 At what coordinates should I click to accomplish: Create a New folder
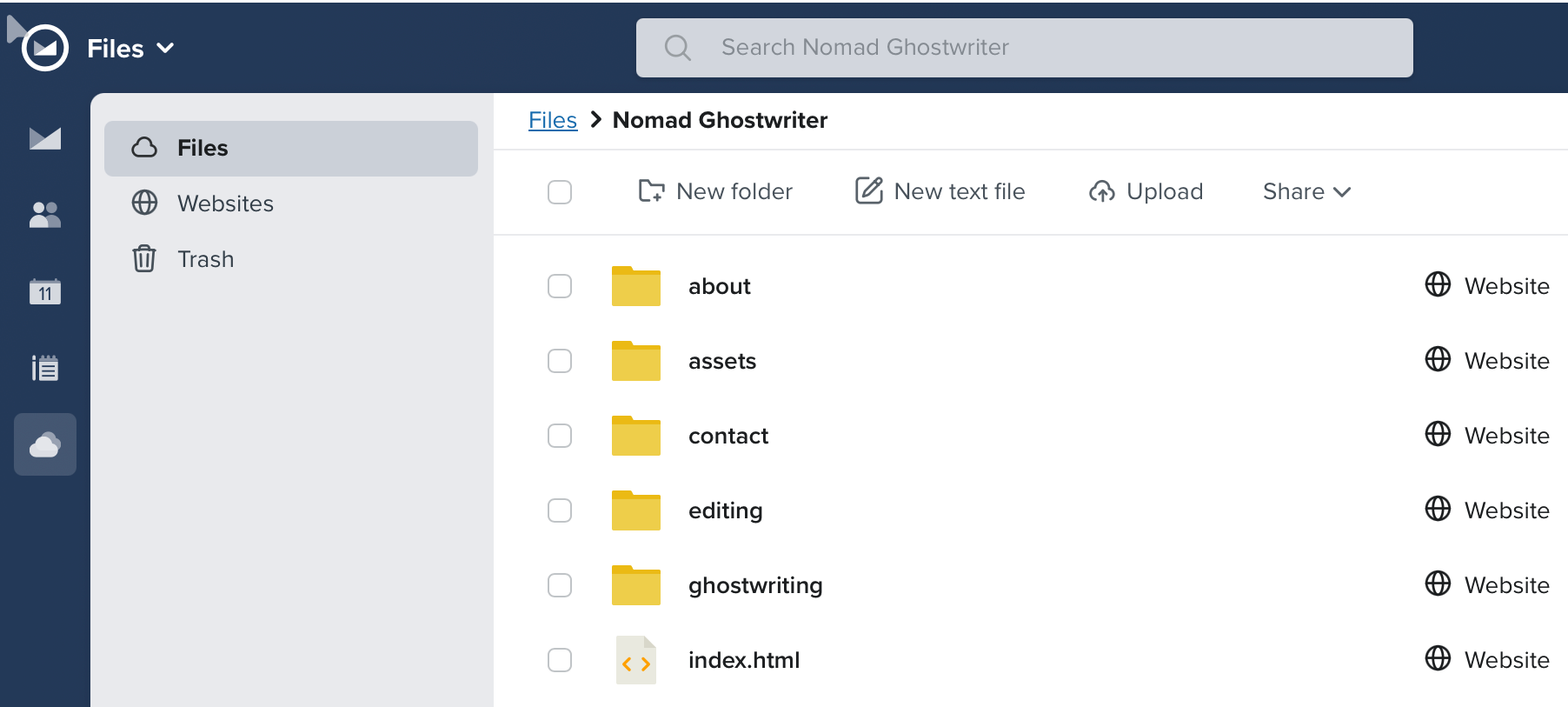(715, 192)
